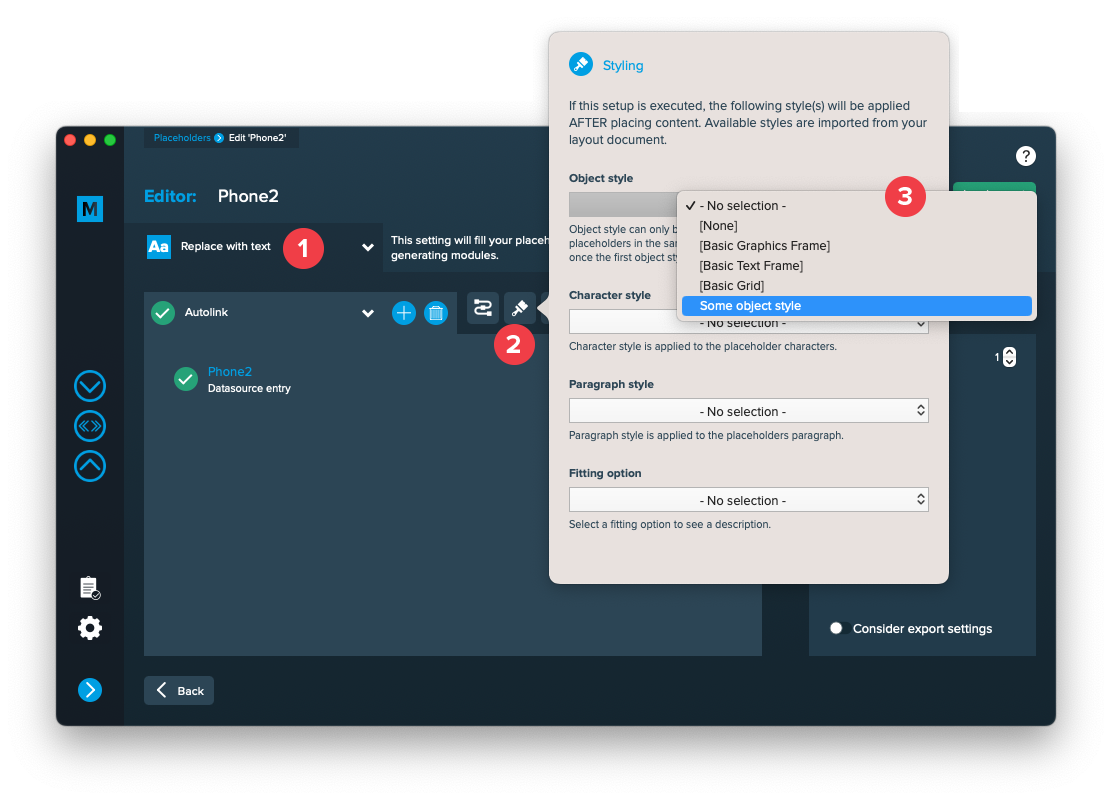Toggle Consider export settings switch
The width and height of the screenshot is (1112, 800).
click(839, 629)
